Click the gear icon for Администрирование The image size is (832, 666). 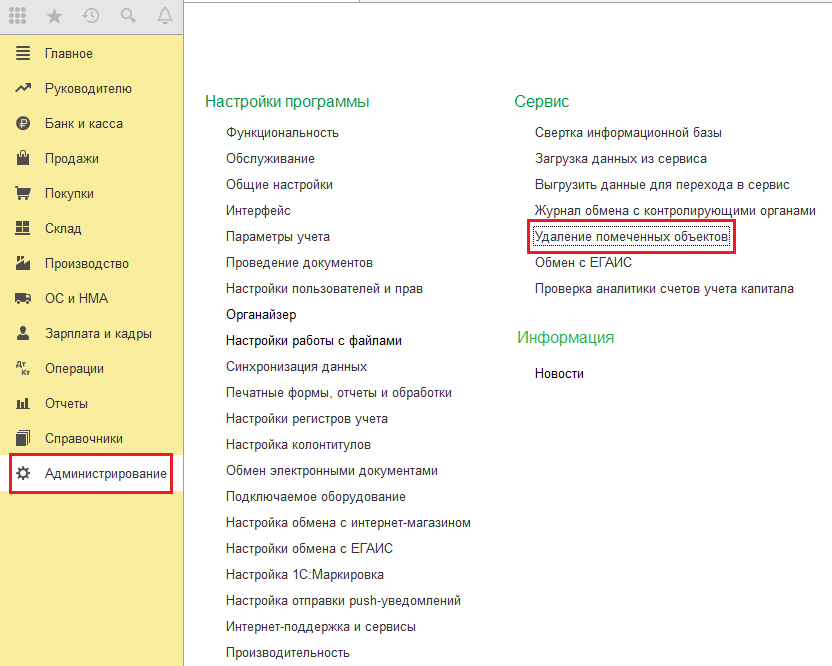point(23,474)
